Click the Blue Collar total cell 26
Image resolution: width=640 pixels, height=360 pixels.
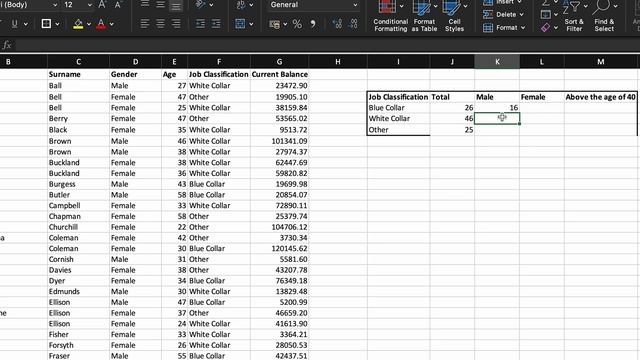pos(452,108)
